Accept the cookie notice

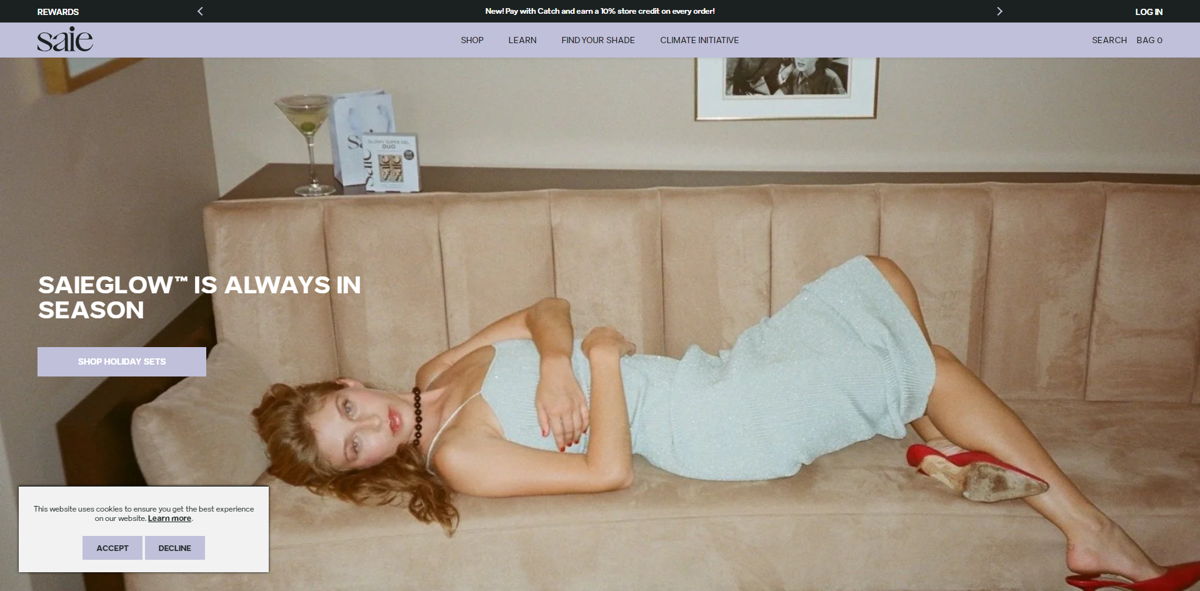pos(113,548)
